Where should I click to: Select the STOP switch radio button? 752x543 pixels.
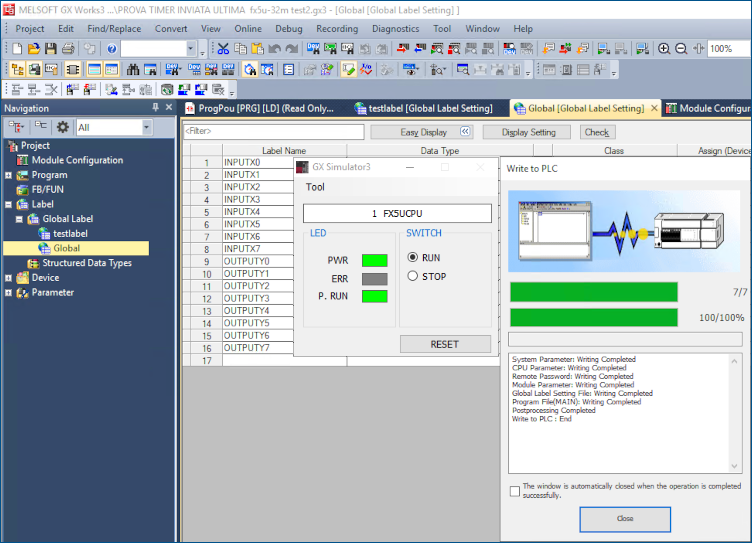[412, 276]
